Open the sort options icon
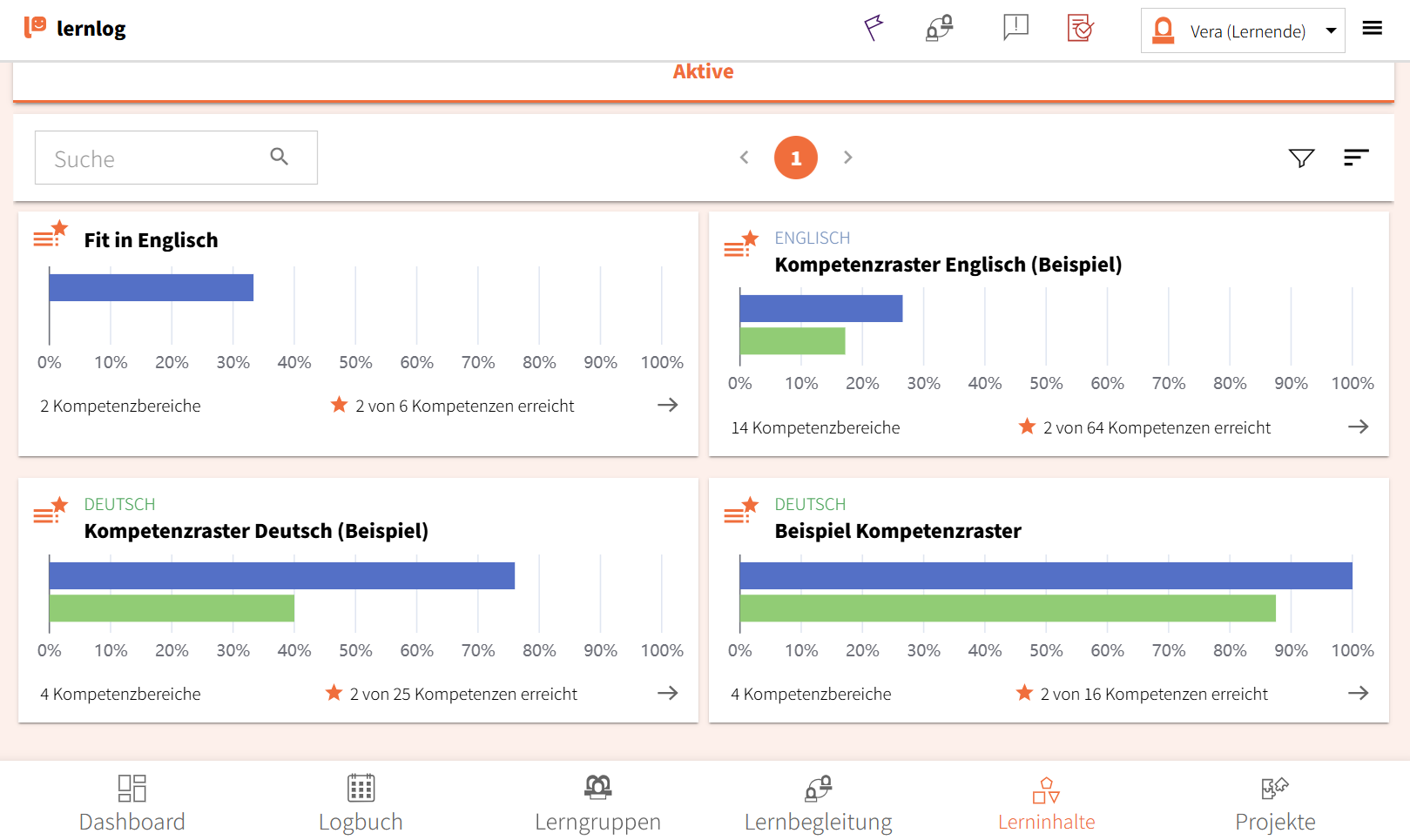 1356,158
